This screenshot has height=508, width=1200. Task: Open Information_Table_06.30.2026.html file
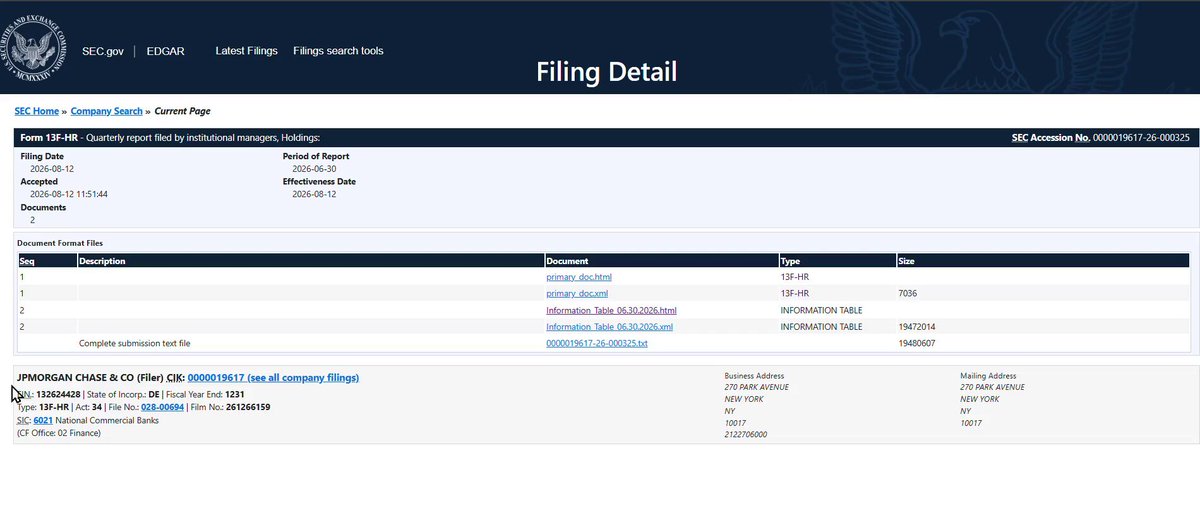[611, 310]
